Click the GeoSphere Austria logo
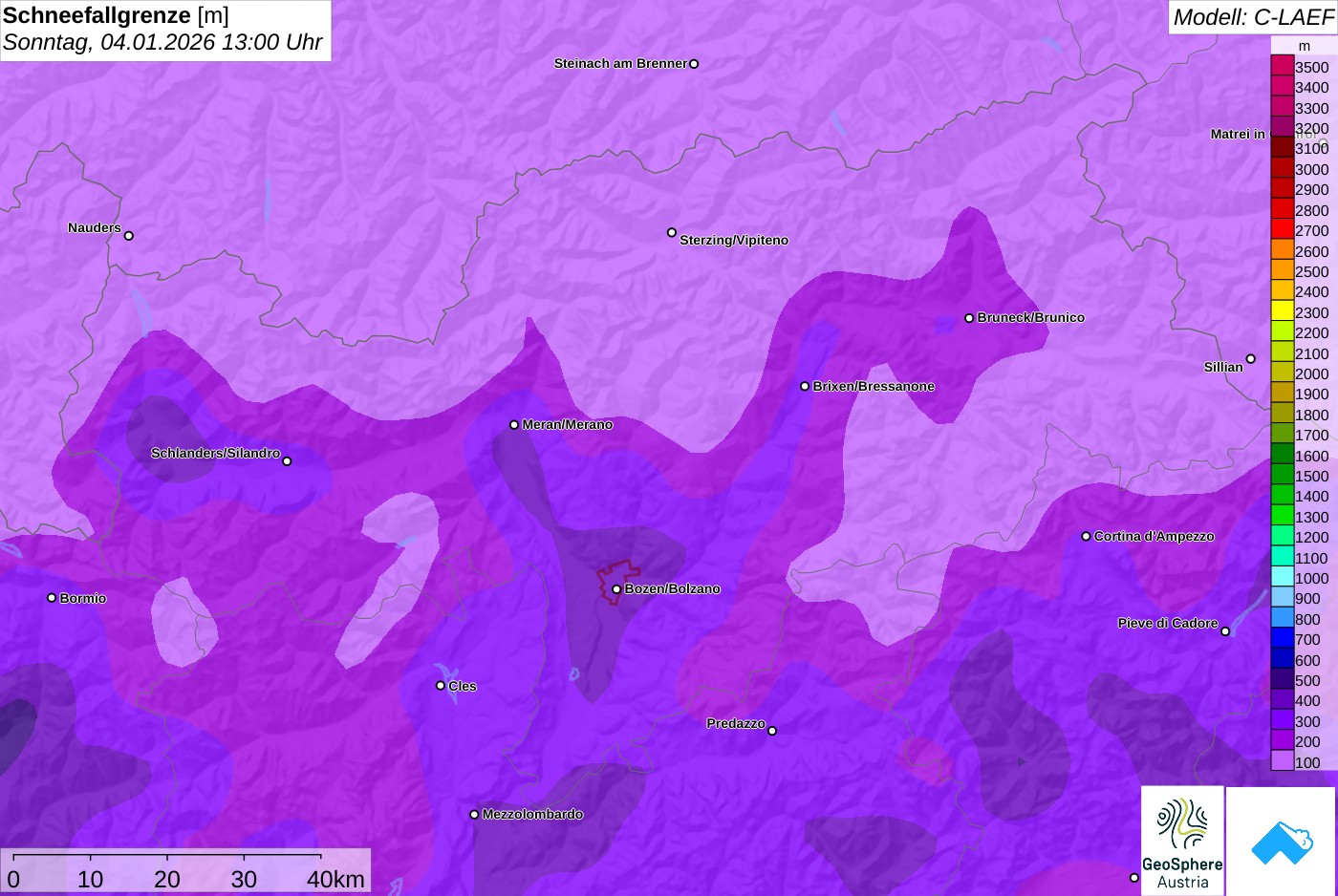The height and width of the screenshot is (896, 1338). pyautogui.click(x=1182, y=841)
